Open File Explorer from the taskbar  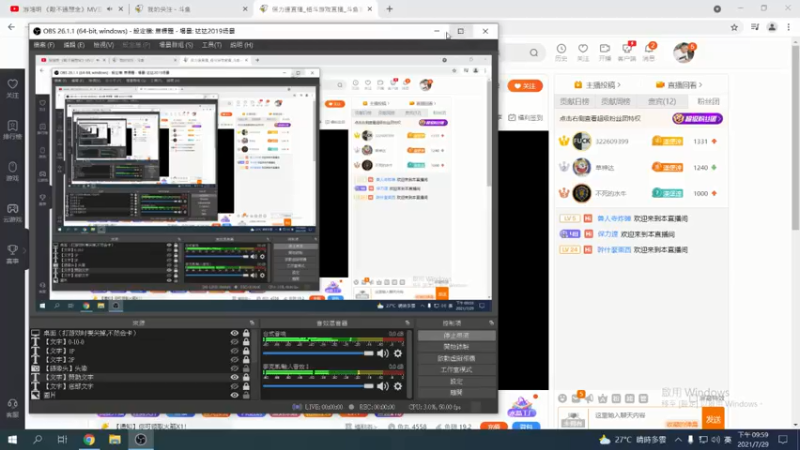[115, 439]
